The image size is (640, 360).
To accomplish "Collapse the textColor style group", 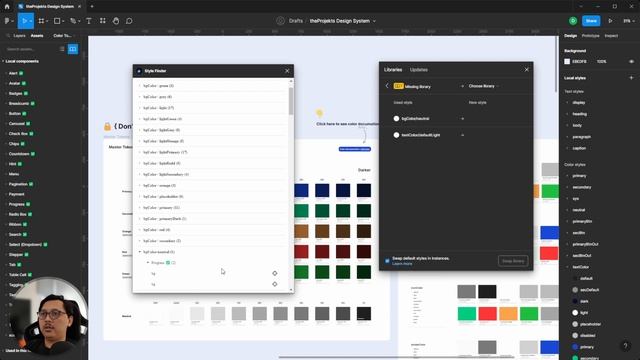I will [x=567, y=267].
